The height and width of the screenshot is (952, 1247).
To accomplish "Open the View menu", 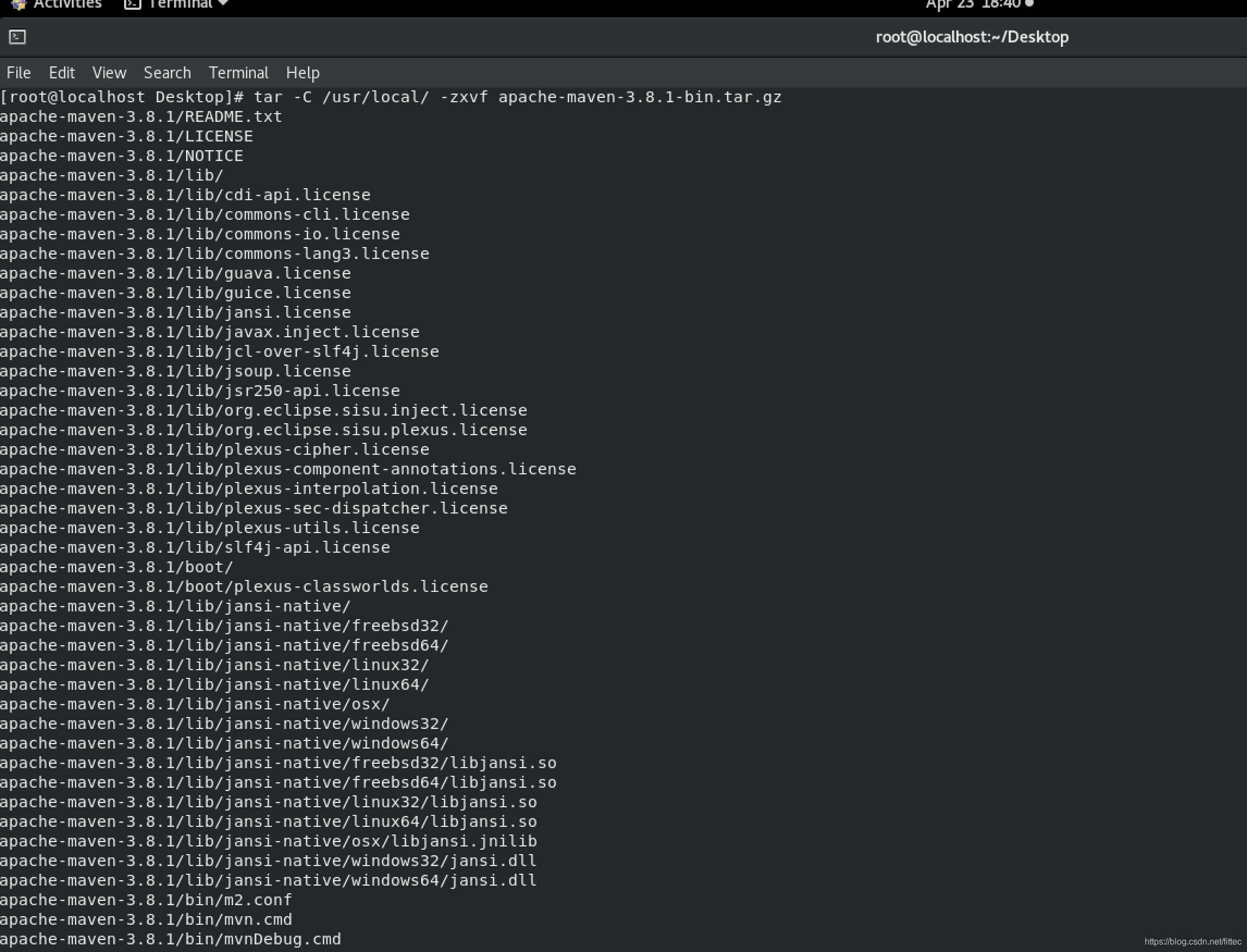I will pyautogui.click(x=109, y=72).
